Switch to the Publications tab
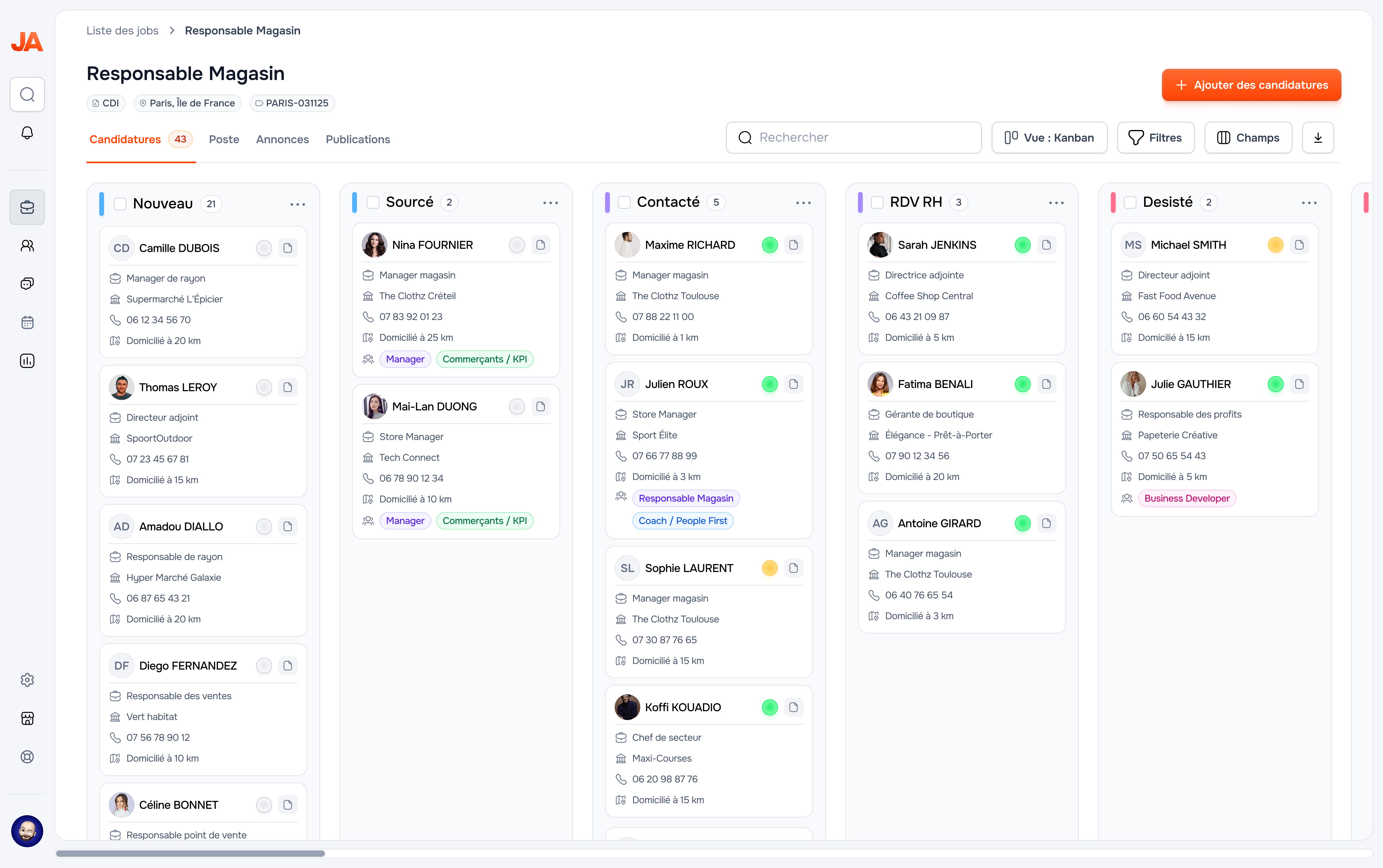The image size is (1383, 868). point(358,139)
